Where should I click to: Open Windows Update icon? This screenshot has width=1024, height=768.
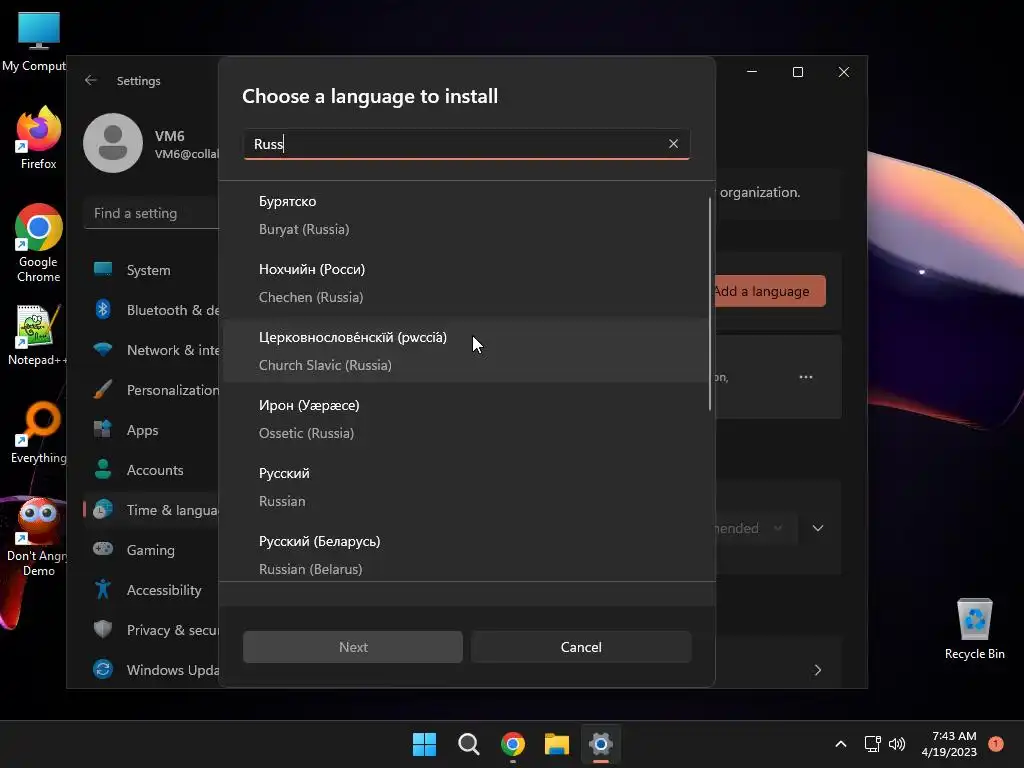(x=103, y=669)
